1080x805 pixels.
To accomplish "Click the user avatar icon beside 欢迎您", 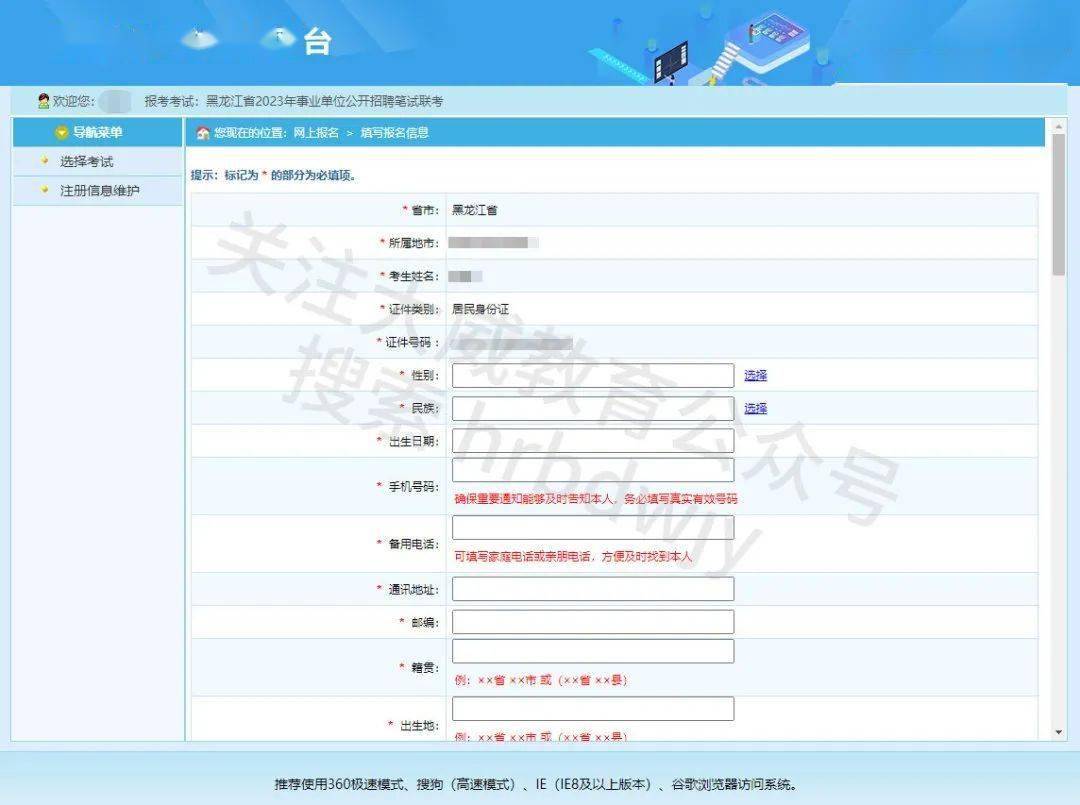I will point(43,100).
